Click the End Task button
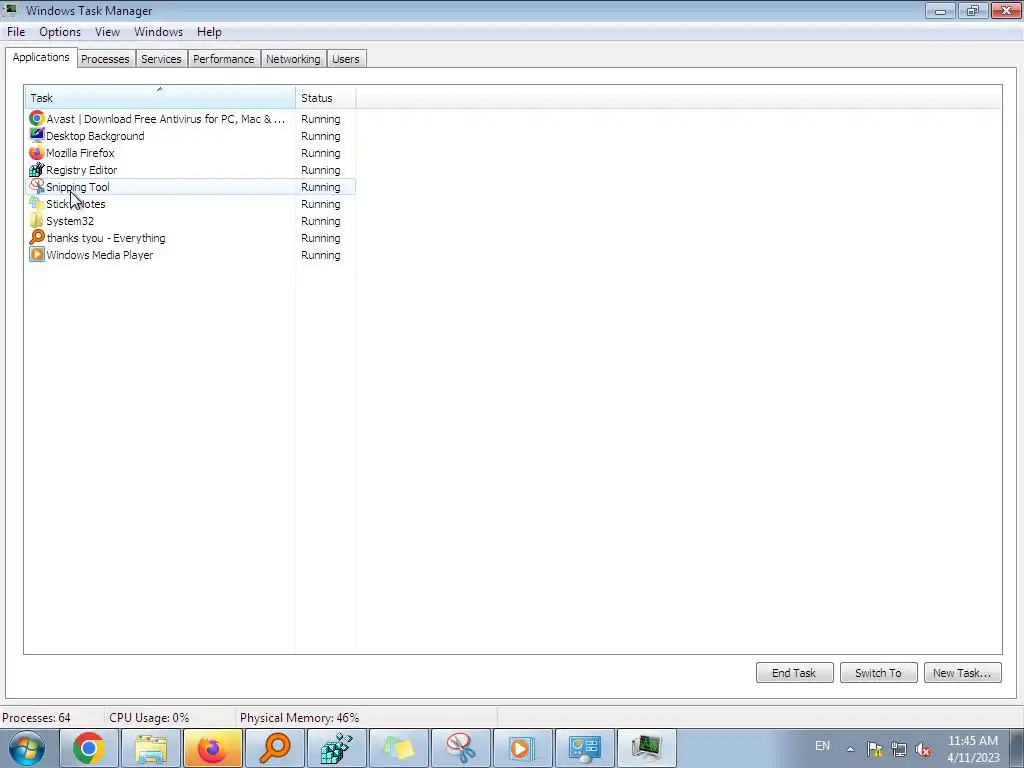Screen dimensions: 1024x768 tap(794, 673)
